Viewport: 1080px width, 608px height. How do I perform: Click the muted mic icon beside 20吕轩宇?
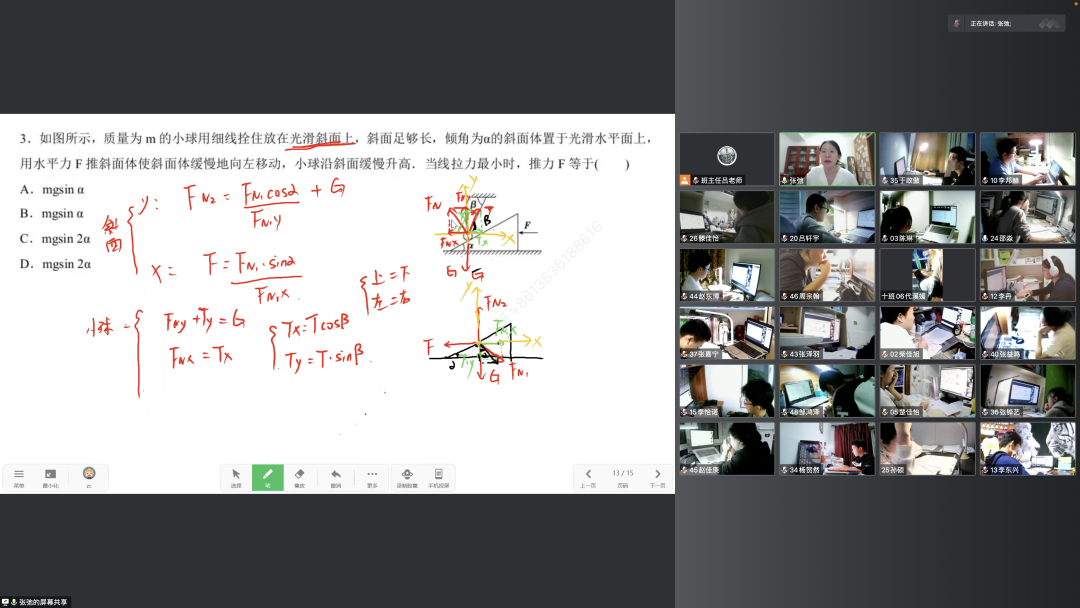tap(784, 238)
